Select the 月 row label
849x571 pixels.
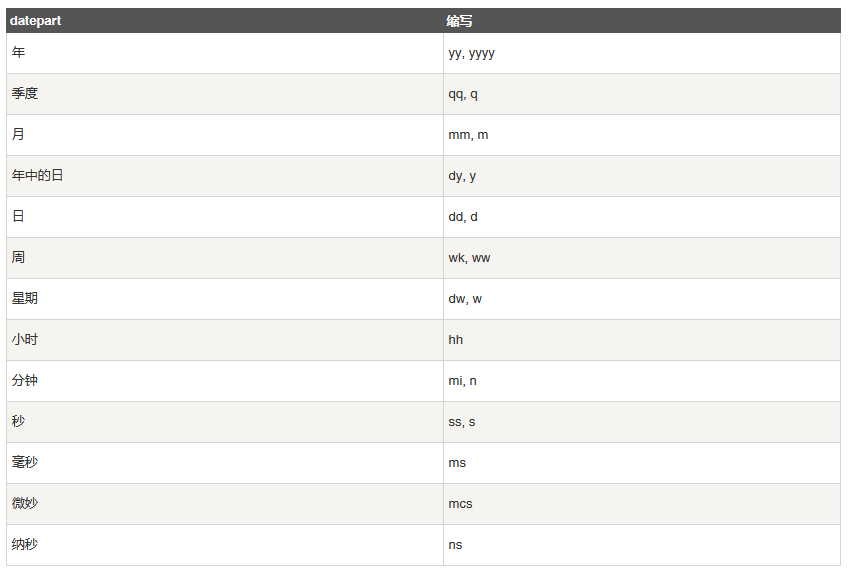click(x=19, y=135)
